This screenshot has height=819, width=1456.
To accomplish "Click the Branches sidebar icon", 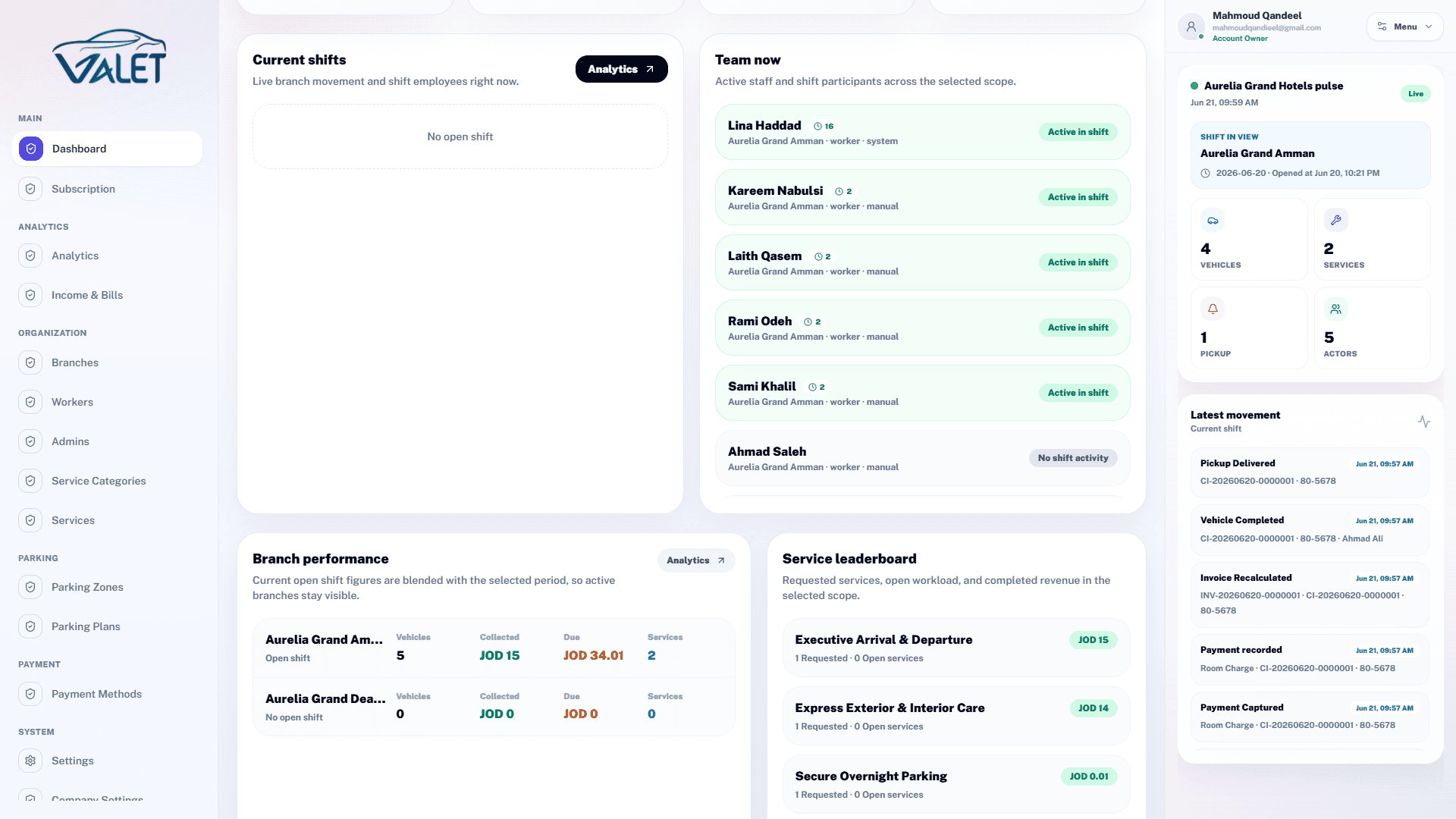I will point(30,362).
